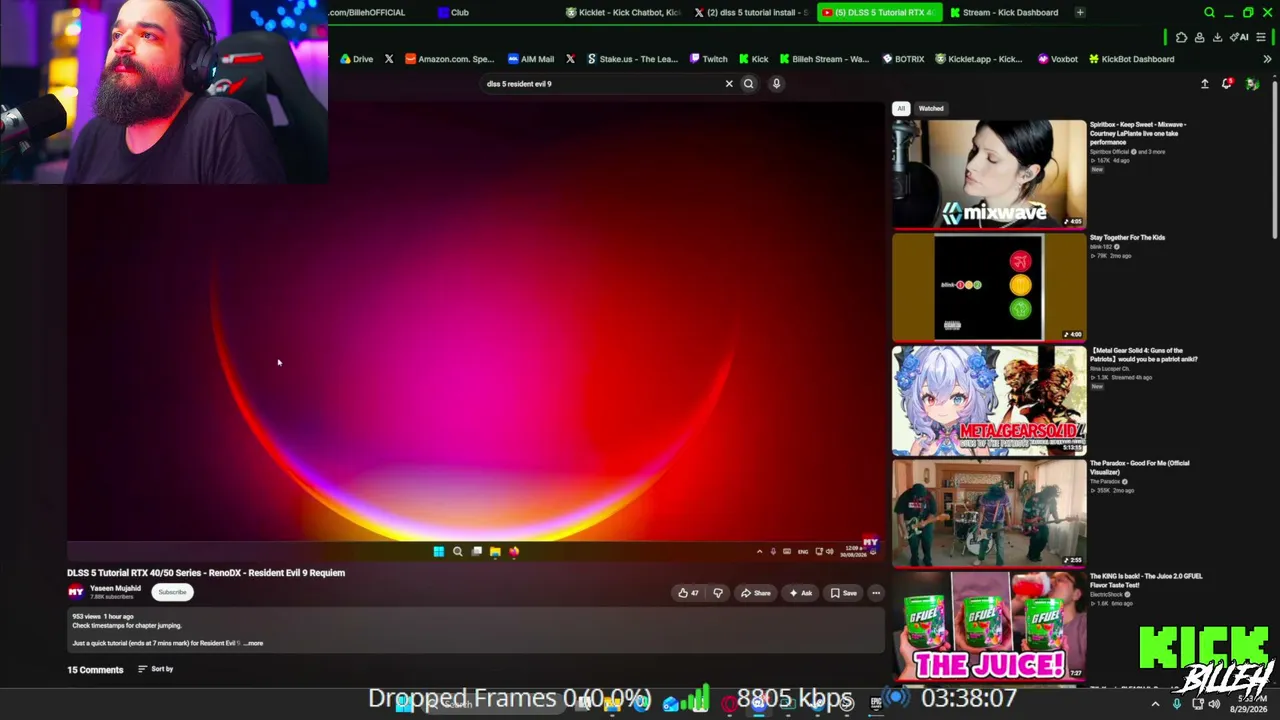This screenshot has width=1280, height=720.
Task: Open the Spiritbox Mixwave performance thumbnail
Action: (989, 174)
